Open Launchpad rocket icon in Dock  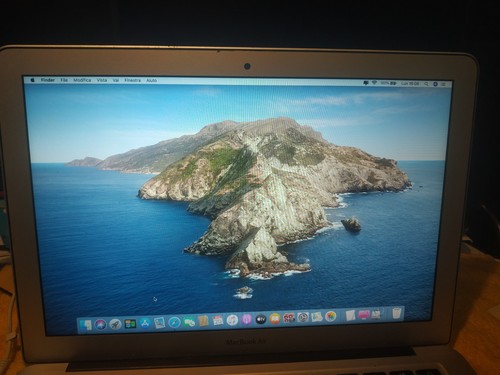115,324
